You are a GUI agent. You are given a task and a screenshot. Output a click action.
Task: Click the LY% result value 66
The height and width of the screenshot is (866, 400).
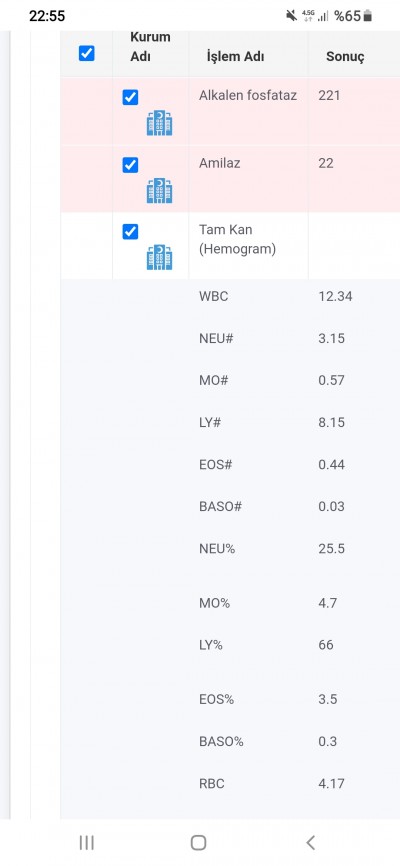(x=326, y=645)
